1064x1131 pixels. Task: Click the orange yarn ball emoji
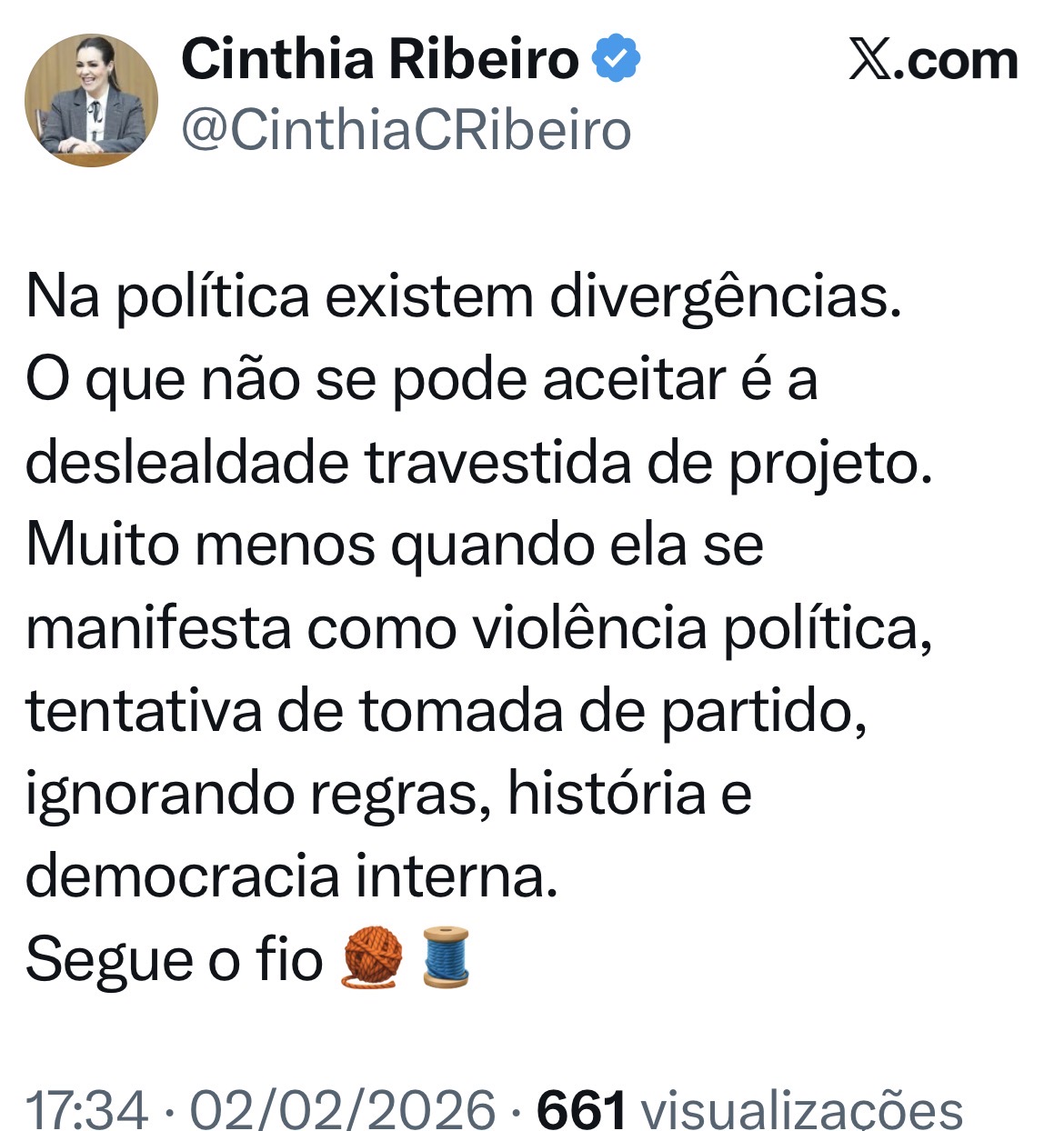[x=373, y=956]
